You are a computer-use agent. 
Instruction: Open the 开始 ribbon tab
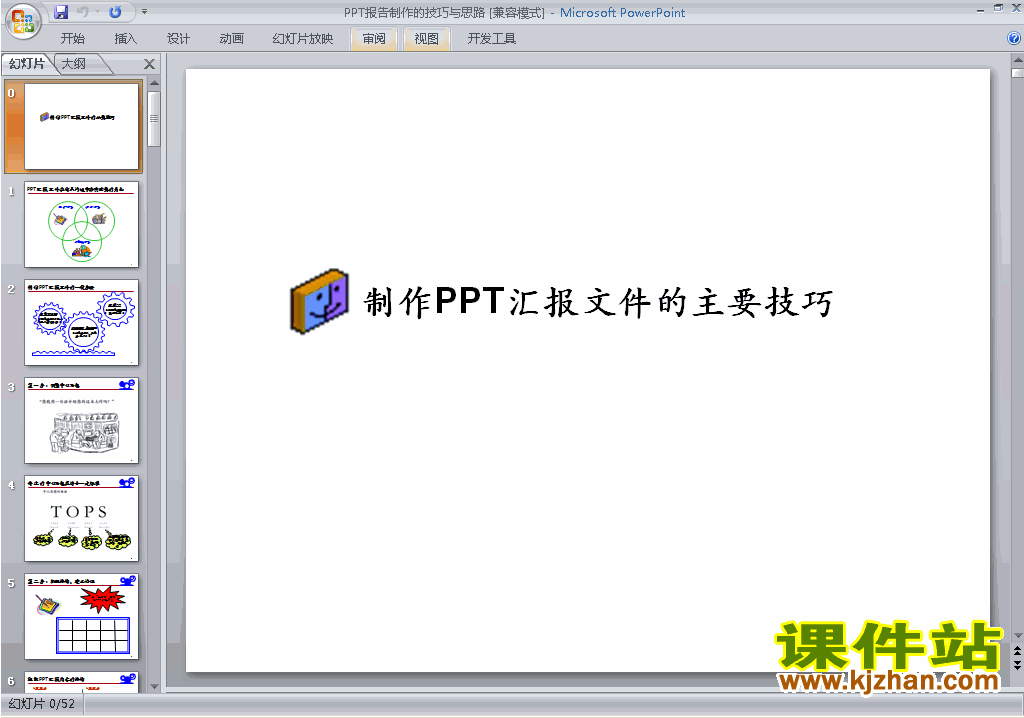(x=72, y=39)
